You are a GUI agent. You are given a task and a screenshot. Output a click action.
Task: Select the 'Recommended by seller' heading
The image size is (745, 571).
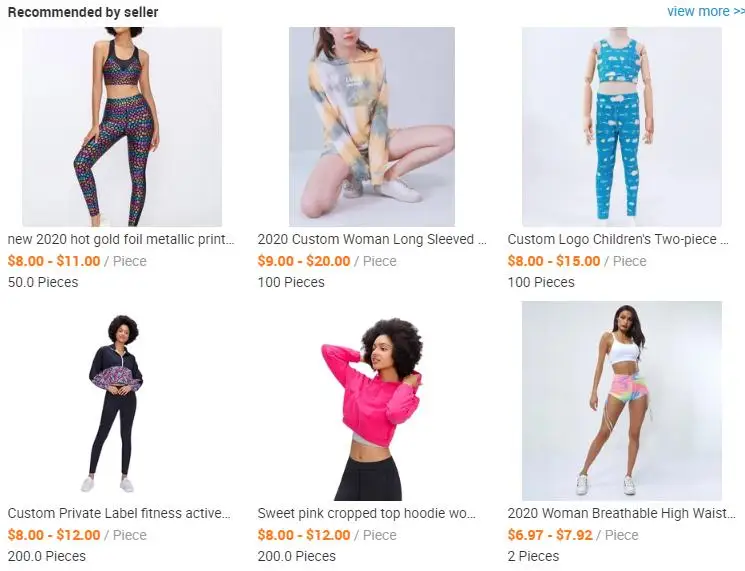tap(83, 12)
